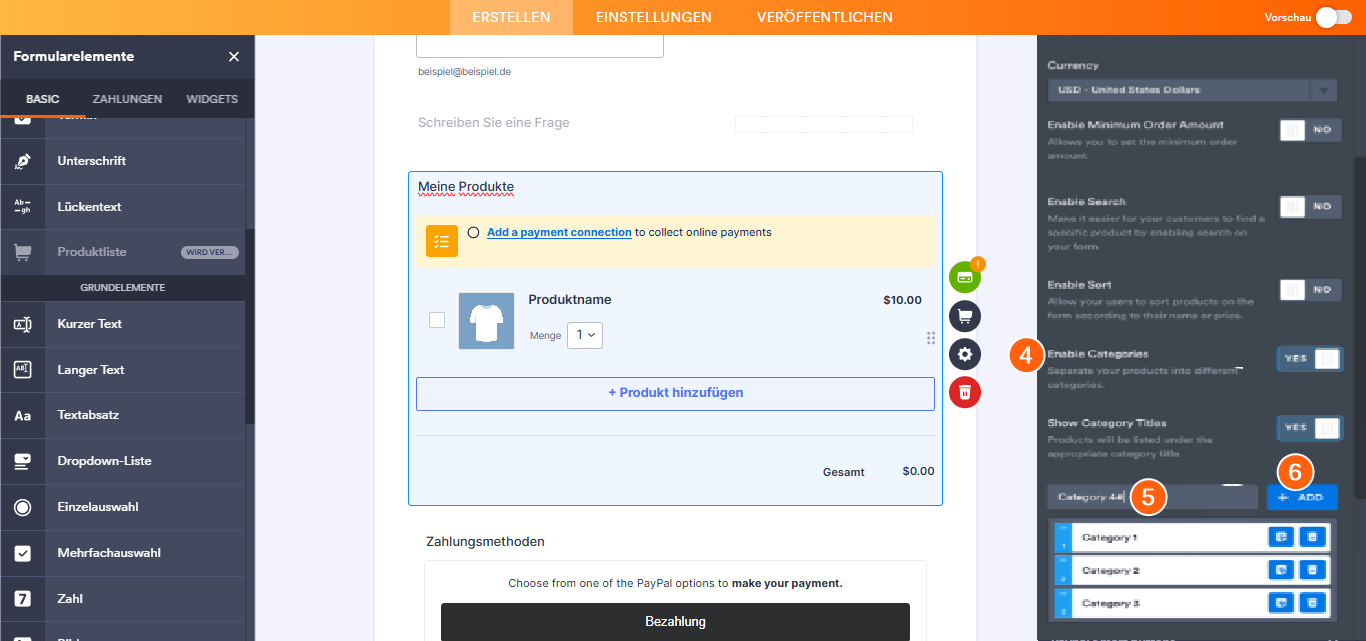The height and width of the screenshot is (641, 1366).
Task: Toggle Enable Minimum Order Amount switch
Action: (x=1310, y=130)
